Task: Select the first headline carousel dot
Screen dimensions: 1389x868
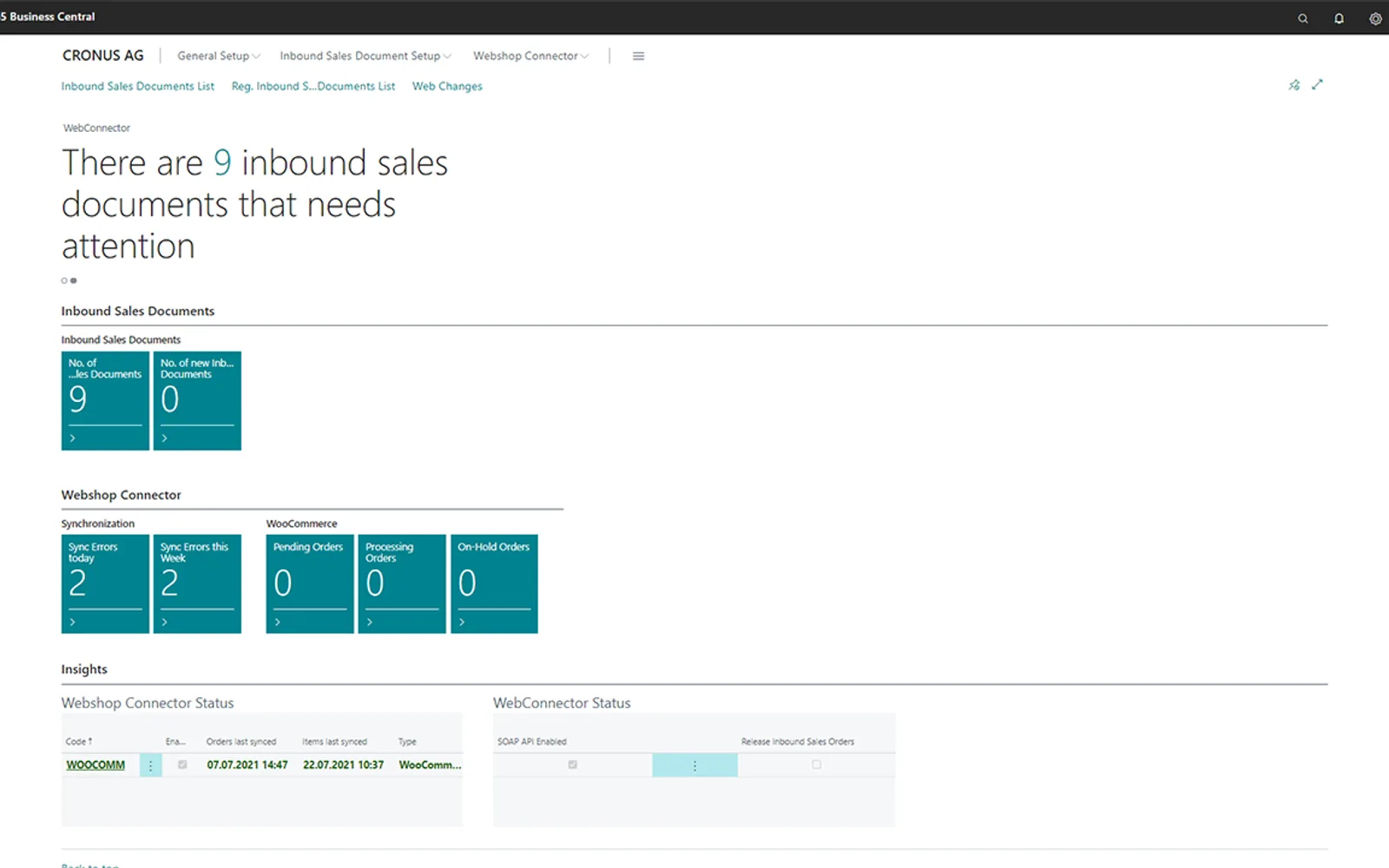Action: pos(64,280)
